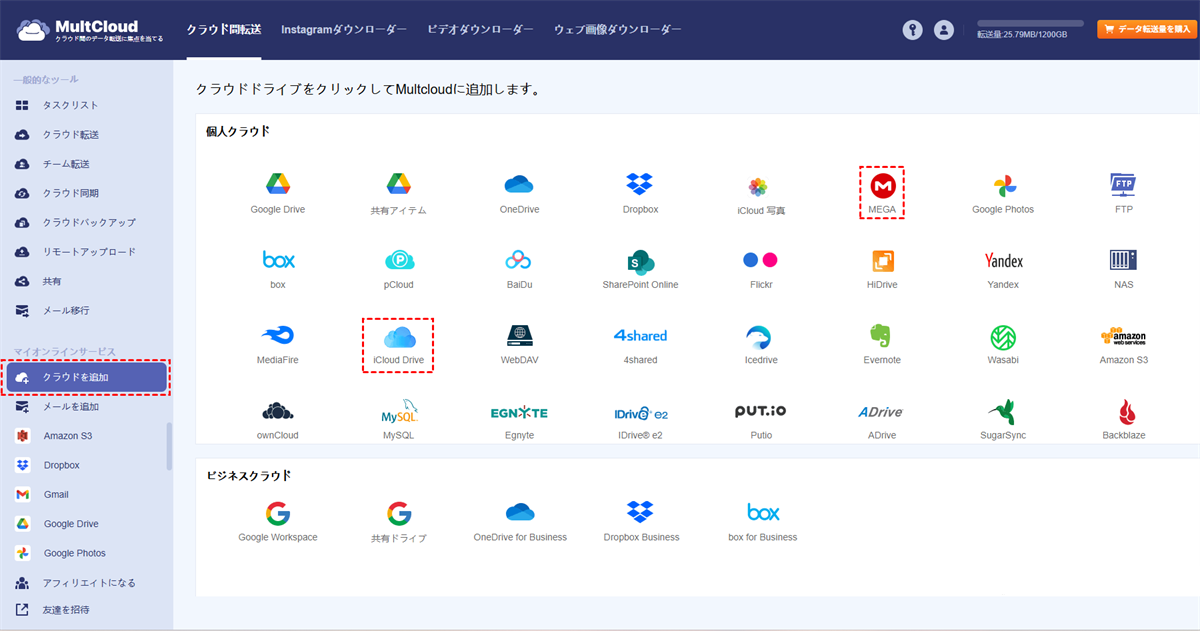This screenshot has width=1200, height=631.
Task: Click the key icon in header
Action: [x=911, y=30]
